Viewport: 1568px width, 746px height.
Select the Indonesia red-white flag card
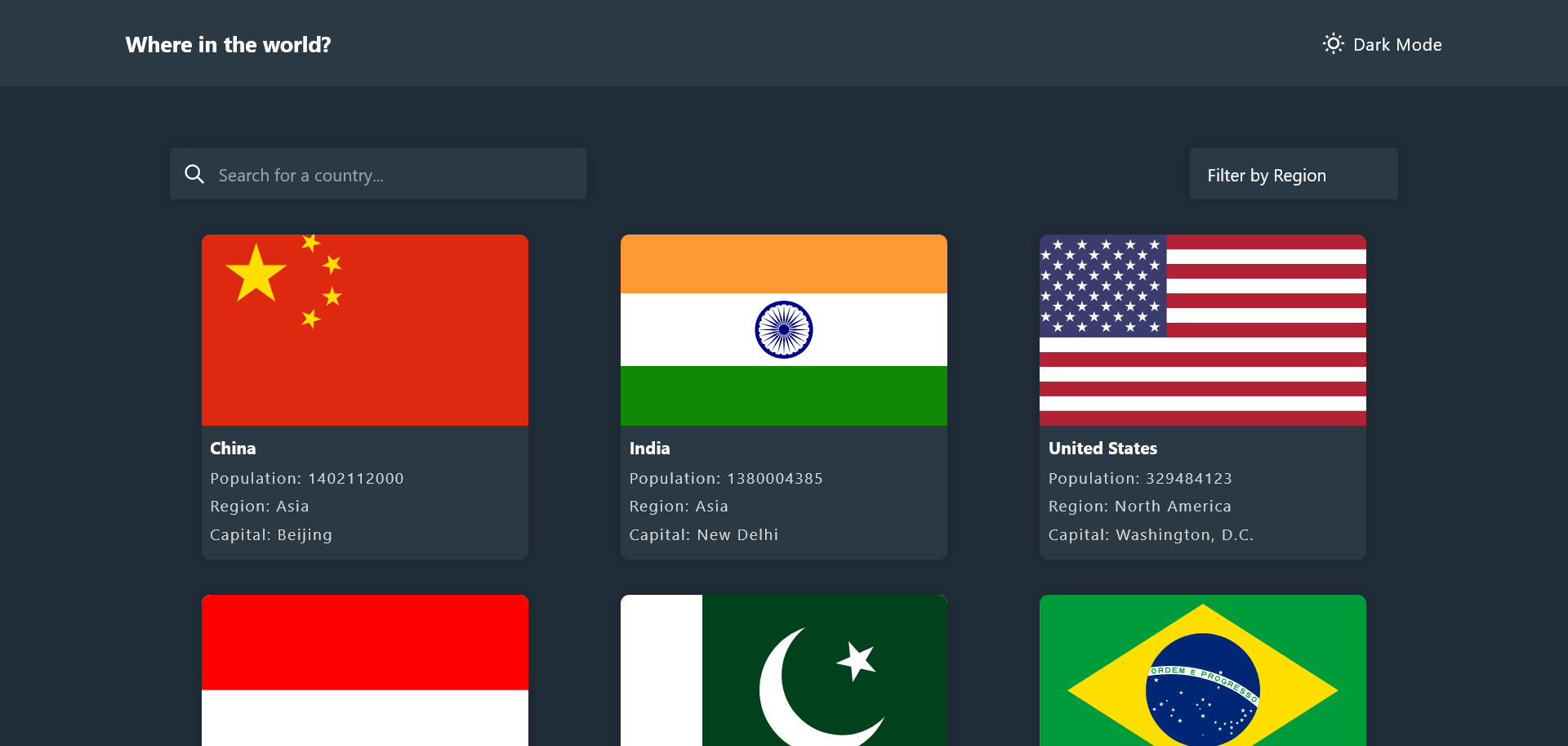365,671
